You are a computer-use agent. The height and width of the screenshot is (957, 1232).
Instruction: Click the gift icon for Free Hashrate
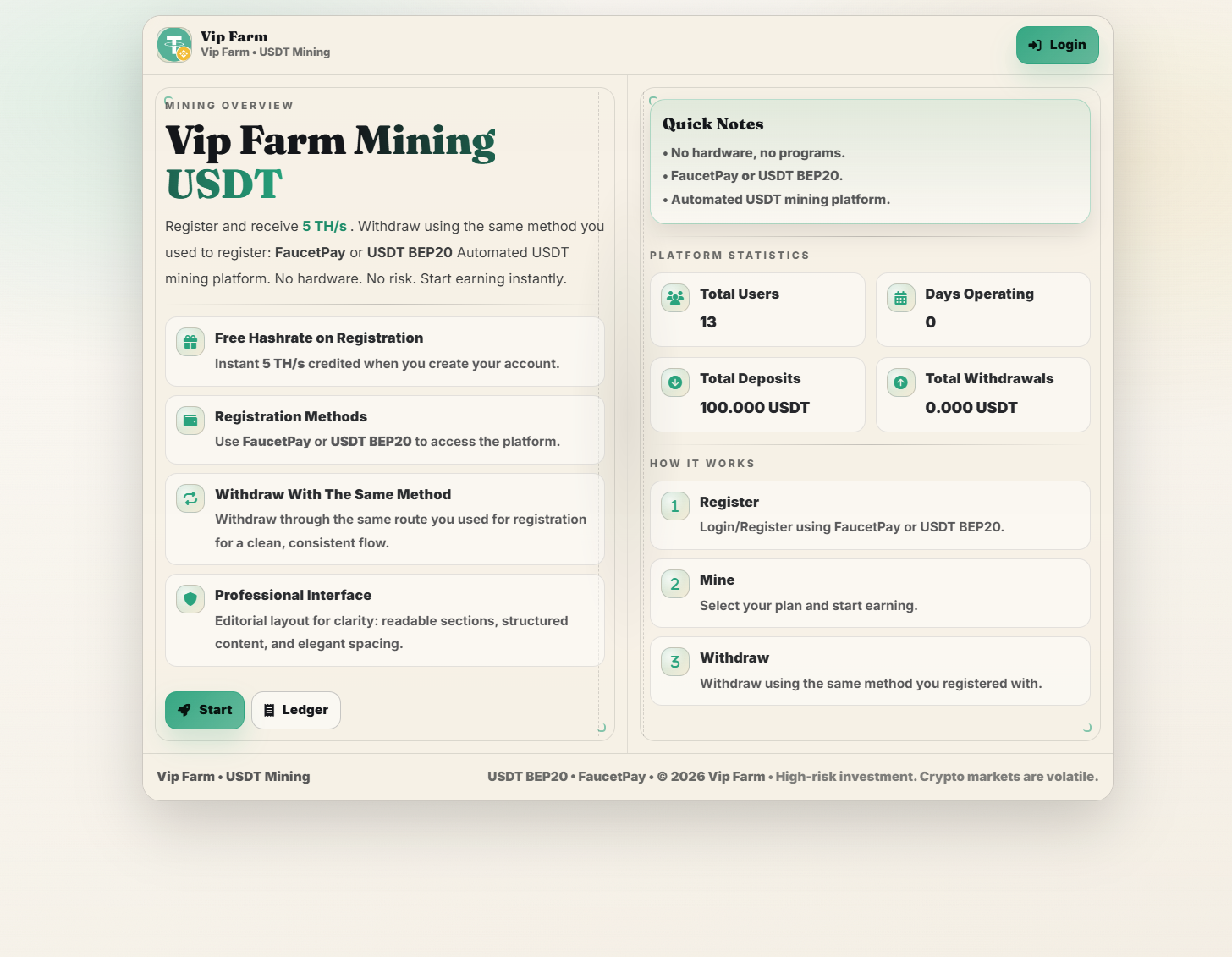(x=190, y=342)
